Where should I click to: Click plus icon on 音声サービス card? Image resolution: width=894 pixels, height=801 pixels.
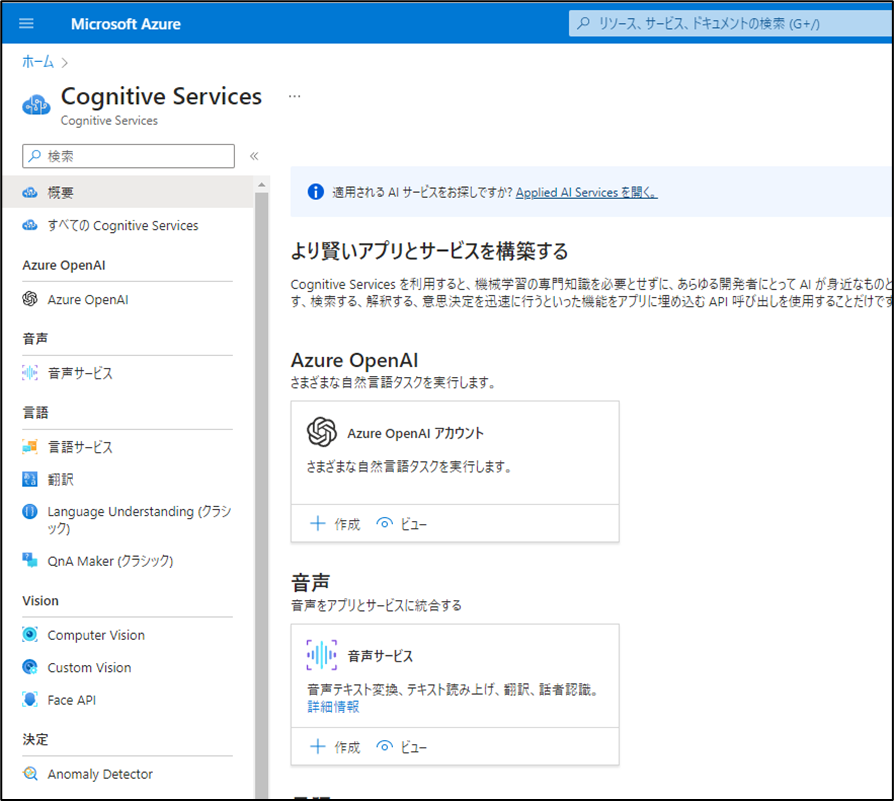(318, 746)
